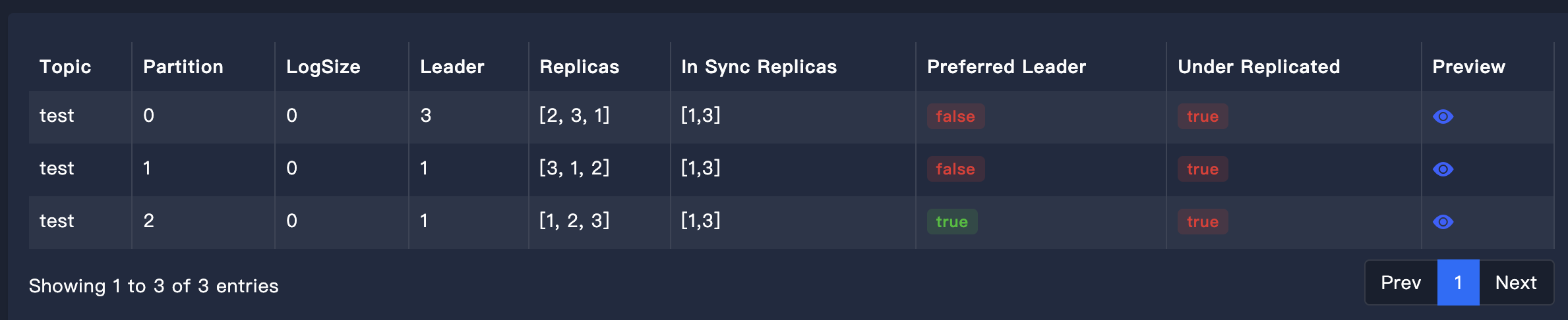Click the Replicas column header
The width and height of the screenshot is (1568, 320).
(x=580, y=67)
